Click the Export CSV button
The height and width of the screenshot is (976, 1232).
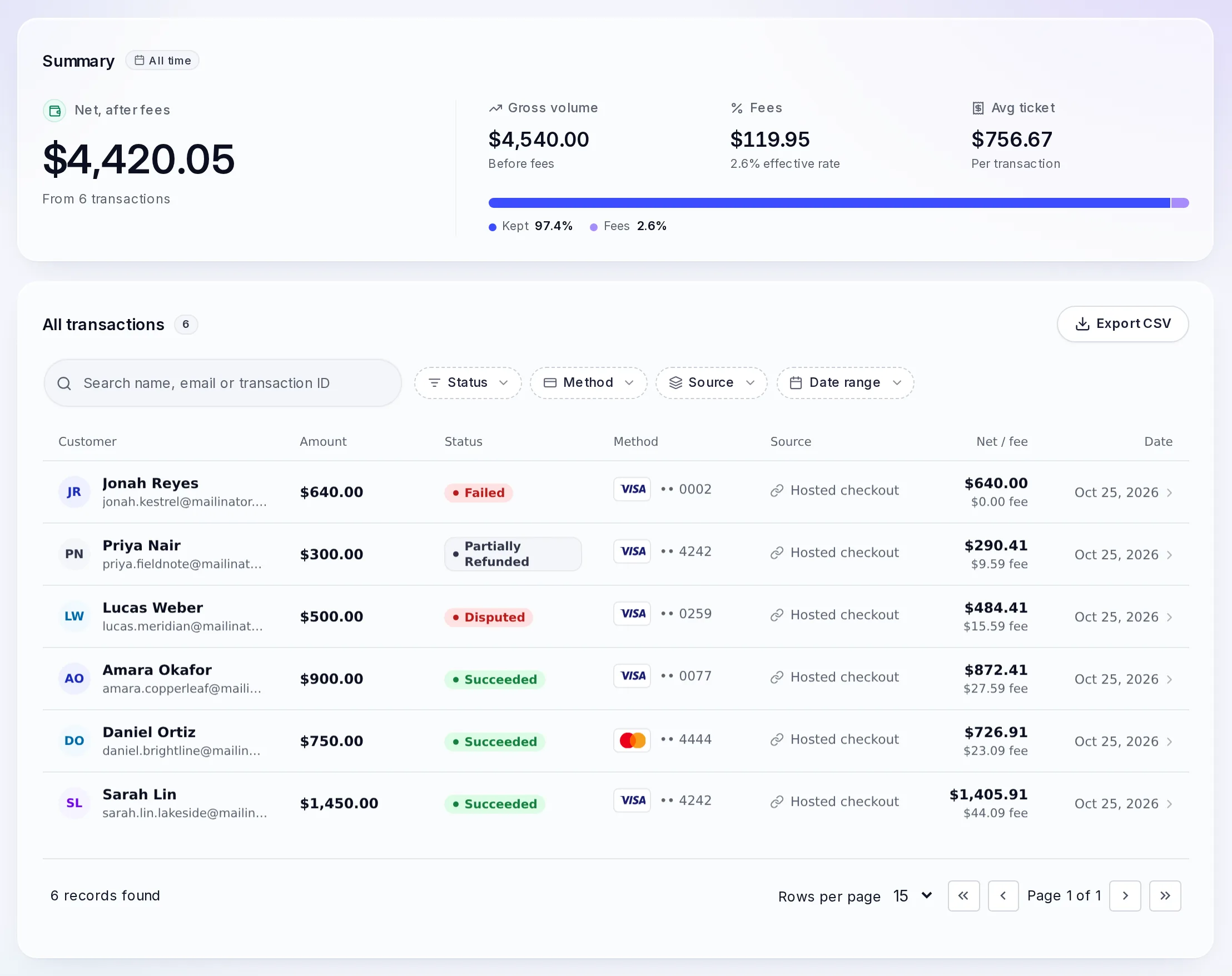point(1122,324)
